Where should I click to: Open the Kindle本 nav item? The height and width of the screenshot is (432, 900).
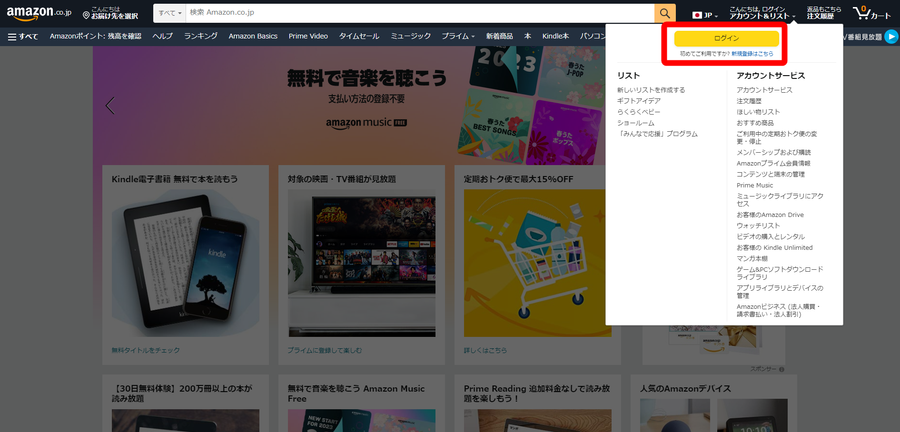pos(556,36)
